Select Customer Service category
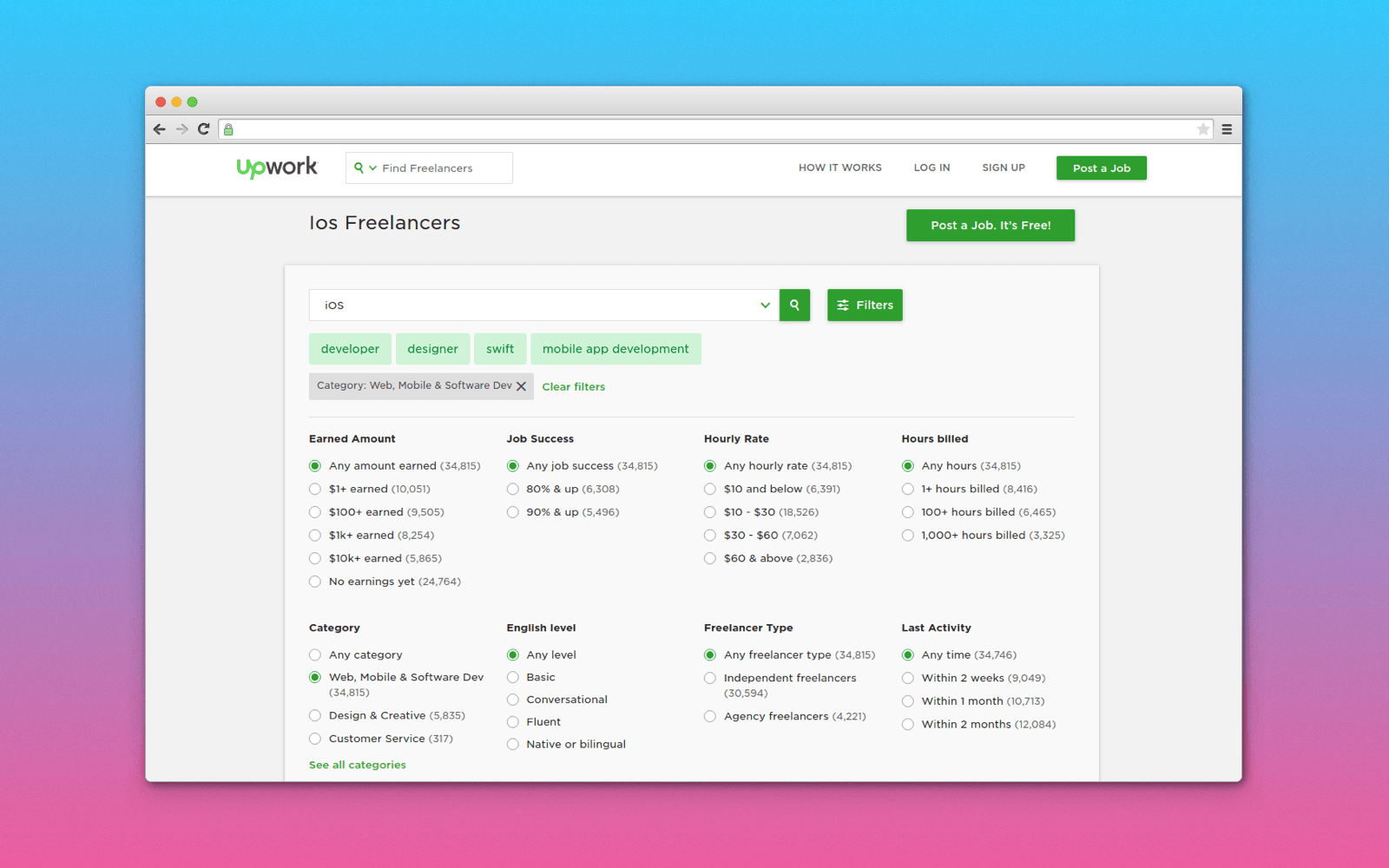Screen dimensions: 1389x868 (x=315, y=739)
